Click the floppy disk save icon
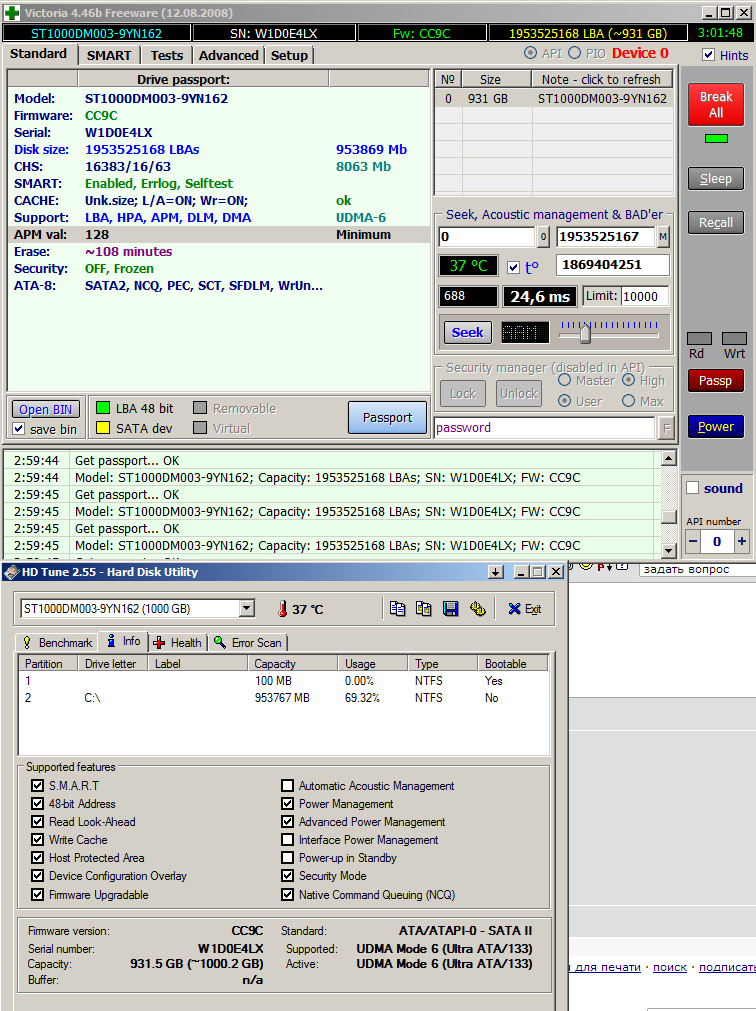 coord(450,608)
